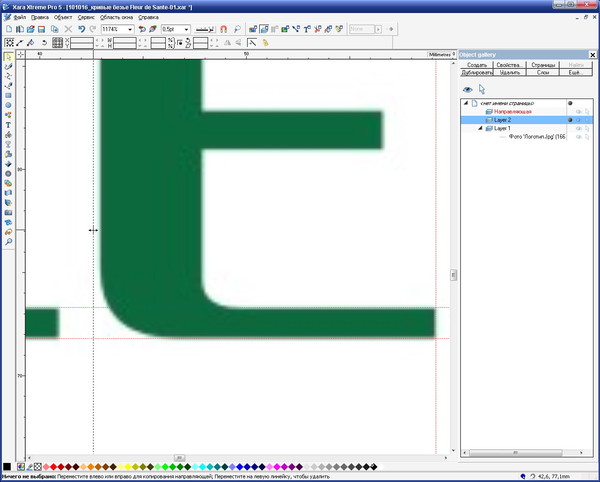The width and height of the screenshot is (600, 482).
Task: Select the Bevel tool
Action: (x=8, y=164)
